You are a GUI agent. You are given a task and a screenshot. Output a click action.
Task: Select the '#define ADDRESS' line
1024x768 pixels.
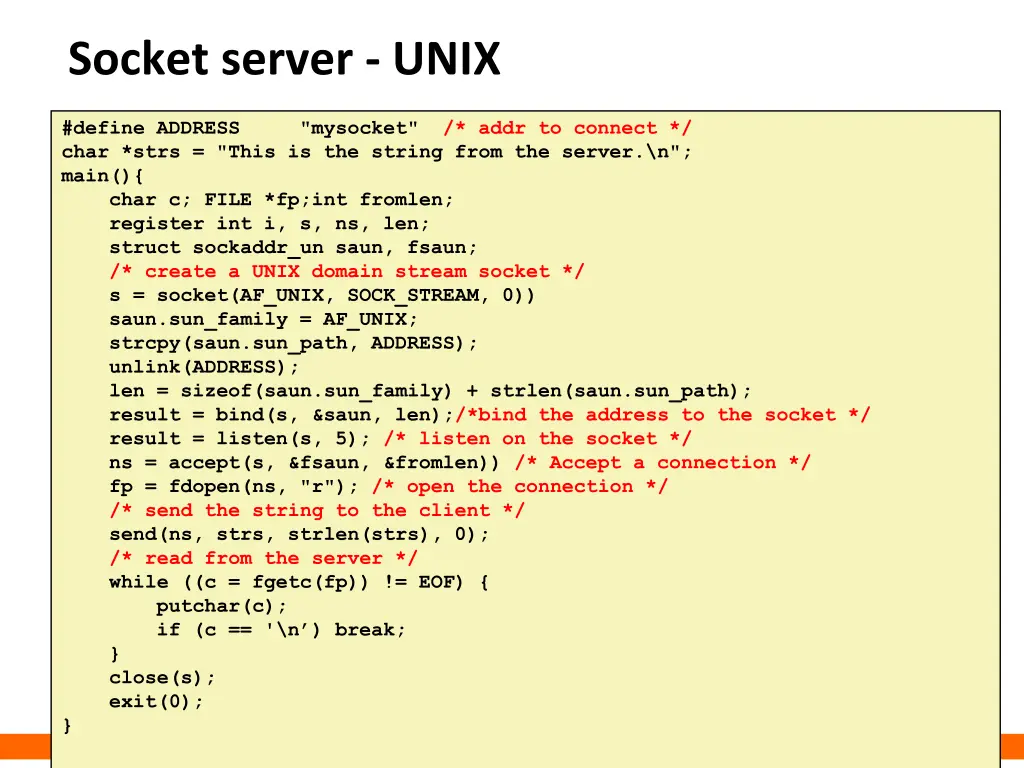[150, 128]
